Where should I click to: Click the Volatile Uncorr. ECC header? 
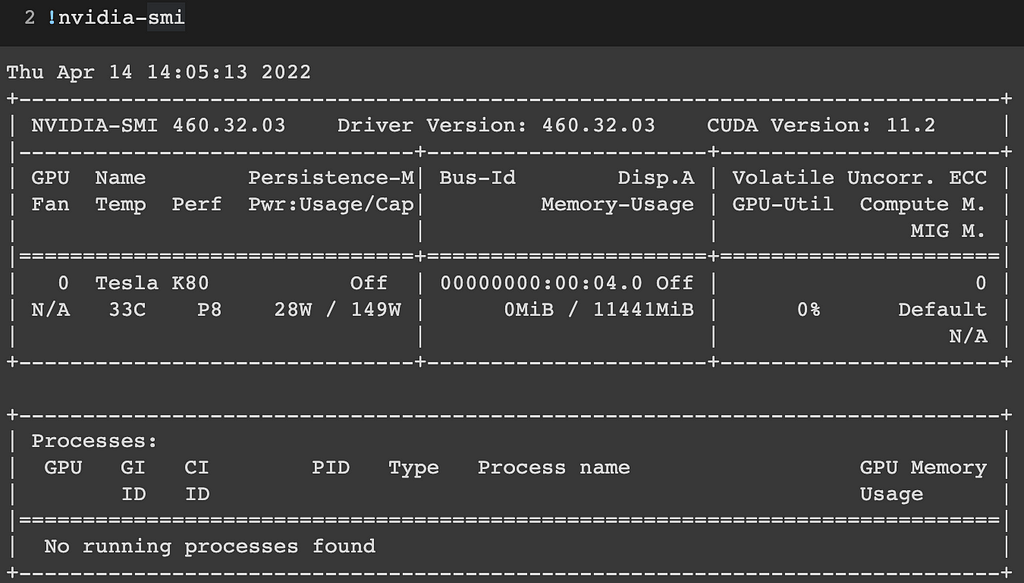tap(859, 178)
